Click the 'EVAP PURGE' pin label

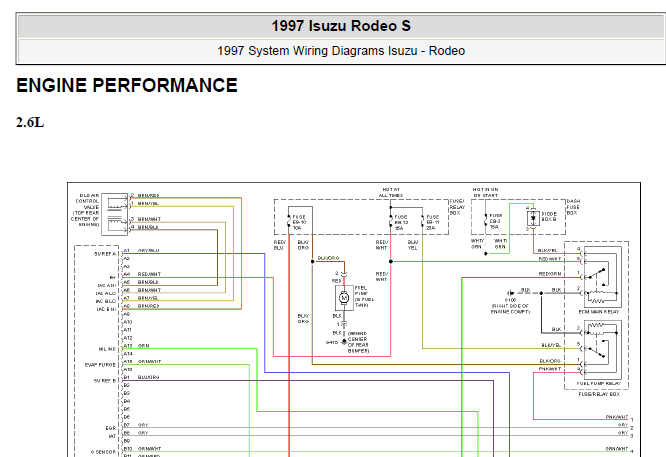(x=100, y=365)
